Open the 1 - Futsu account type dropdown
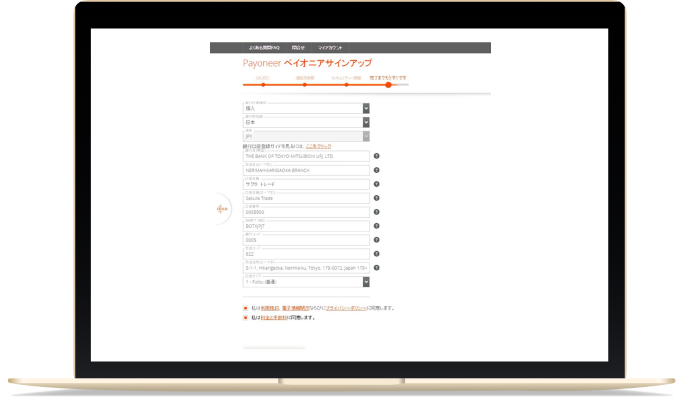684x398 pixels. 306,282
